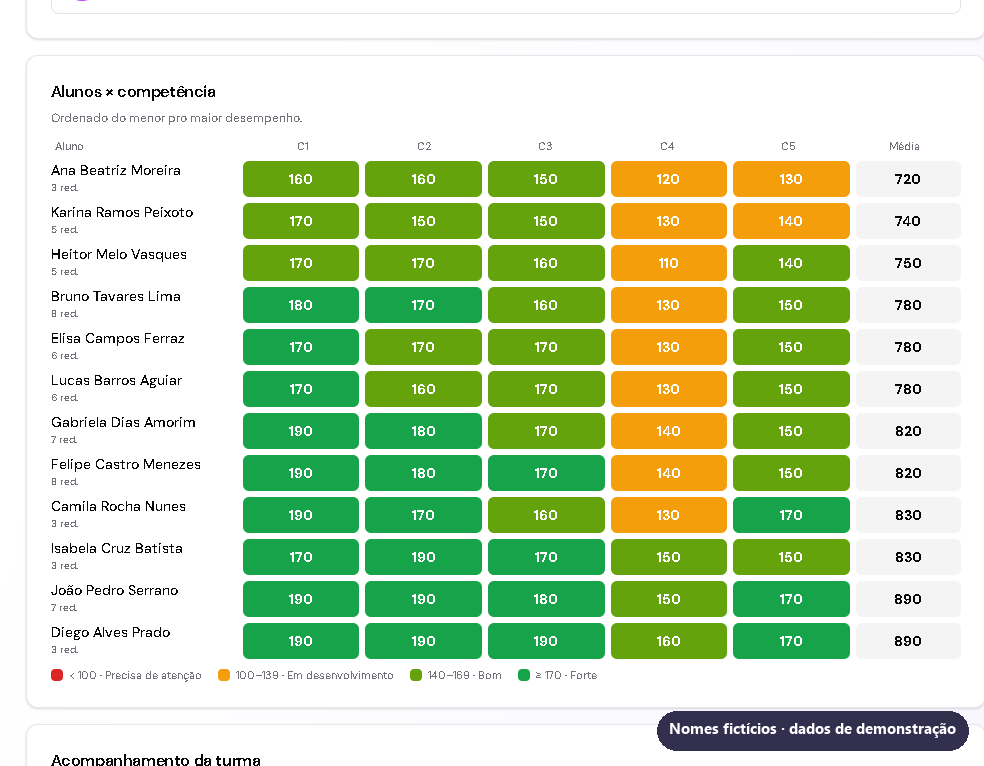984x766 pixels.
Task: Click the Aluno column header
Action: pyautogui.click(x=69, y=146)
